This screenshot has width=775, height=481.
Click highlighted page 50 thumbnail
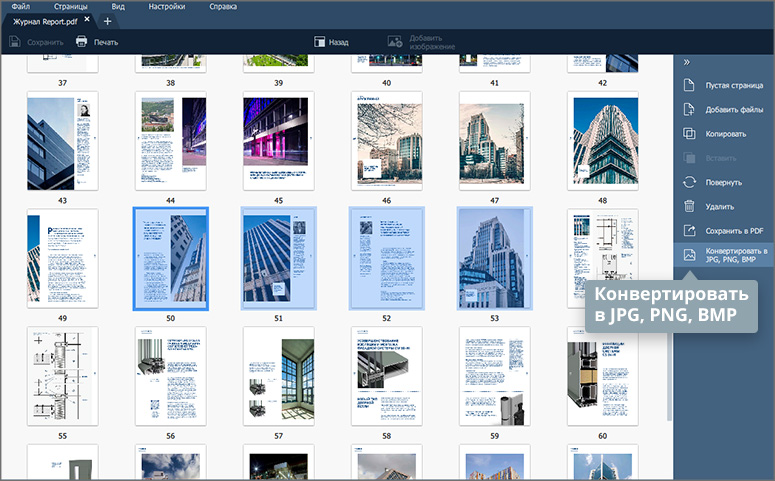171,259
